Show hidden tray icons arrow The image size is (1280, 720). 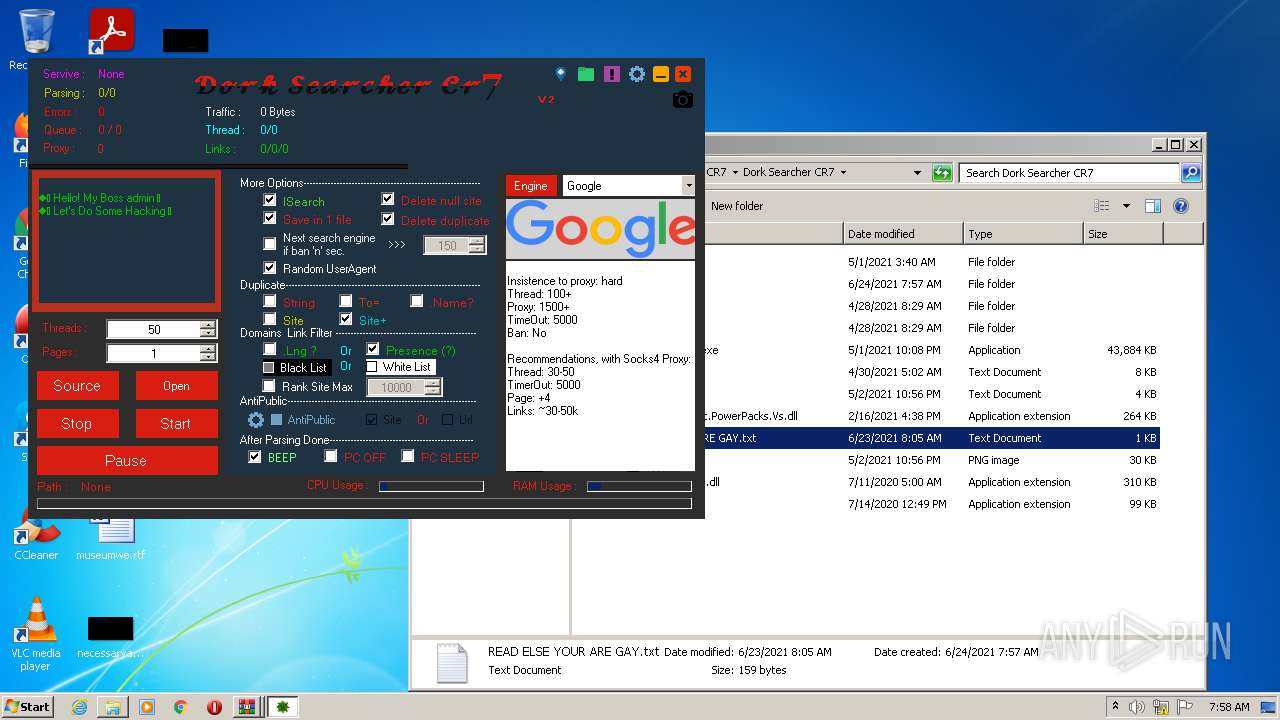point(1115,706)
